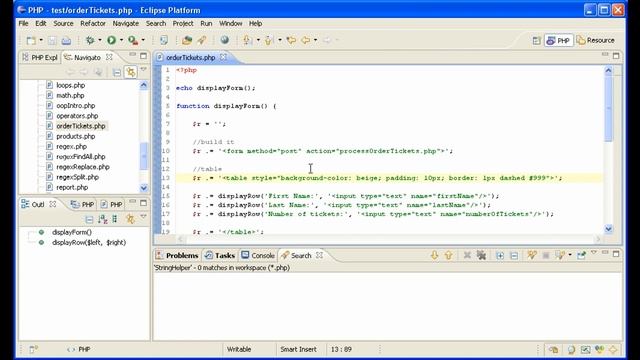Toggle the hide fields filter in Outline
The width and height of the screenshot is (640, 360).
click(x=115, y=219)
